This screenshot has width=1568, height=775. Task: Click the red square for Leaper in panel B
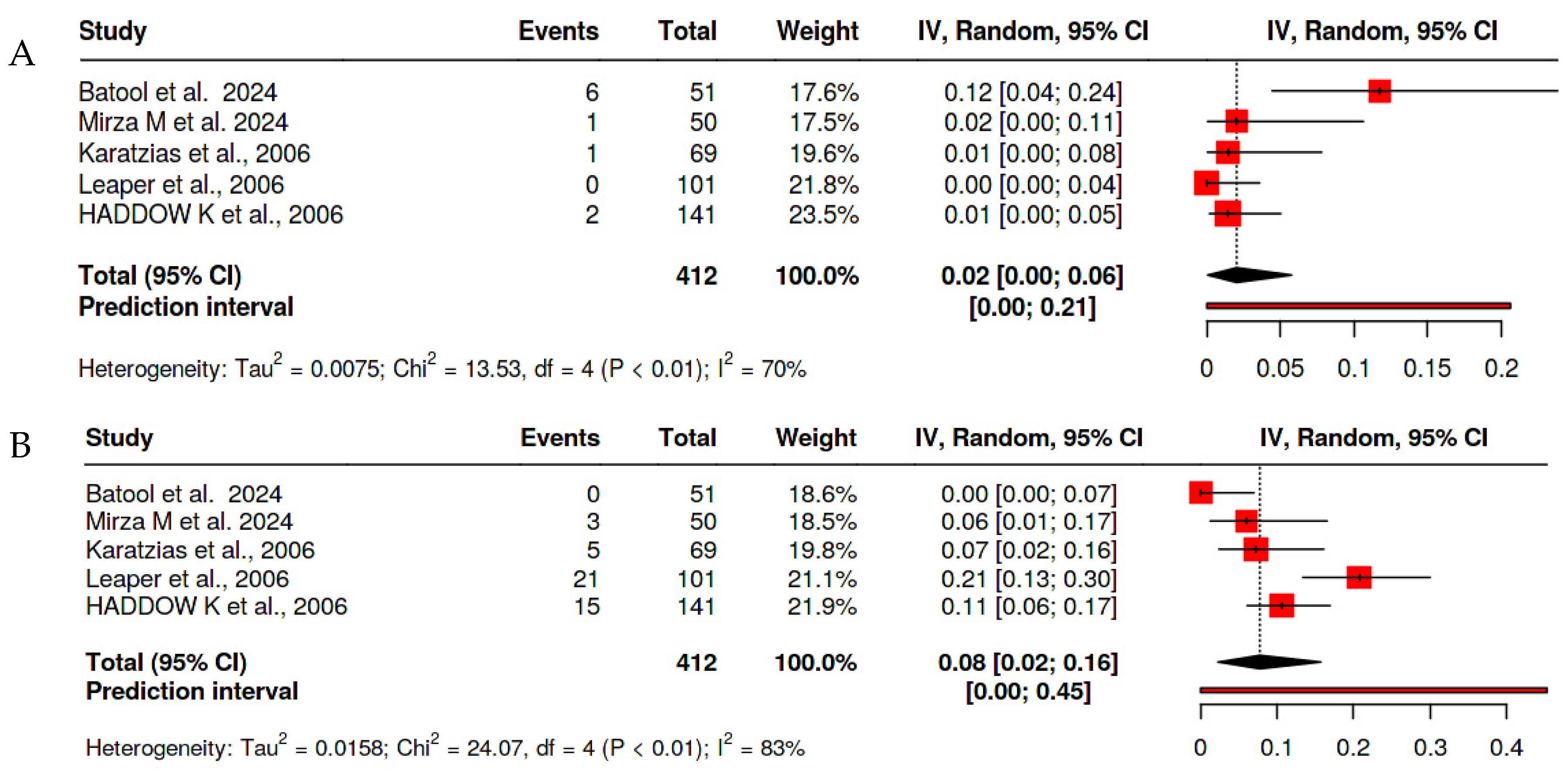(x=1359, y=577)
